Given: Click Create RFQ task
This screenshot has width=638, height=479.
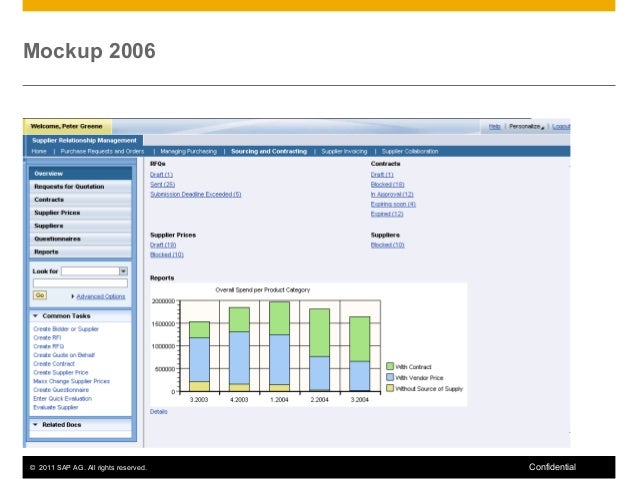Looking at the screenshot, I should pyautogui.click(x=48, y=346).
